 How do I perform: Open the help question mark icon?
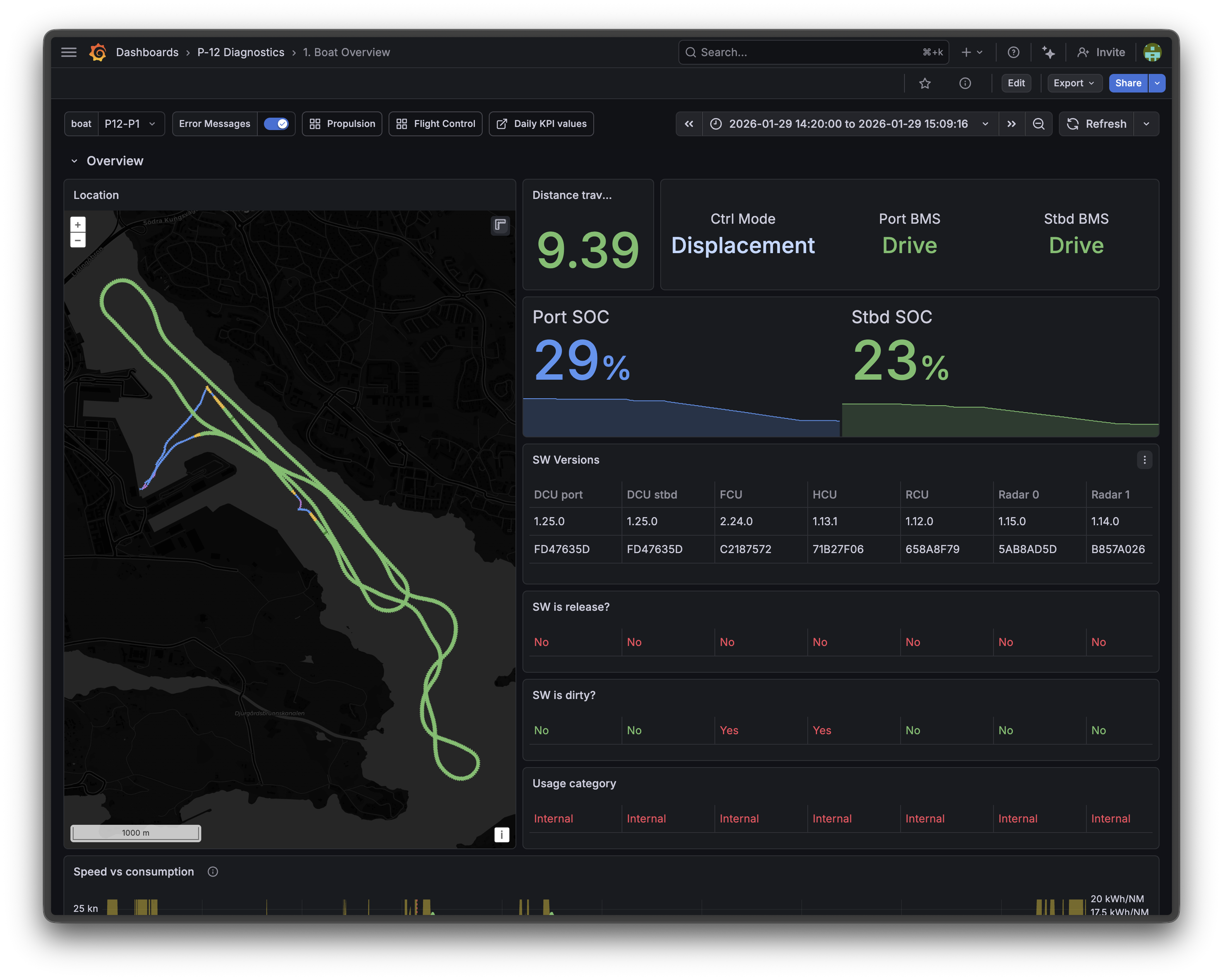[x=1013, y=52]
